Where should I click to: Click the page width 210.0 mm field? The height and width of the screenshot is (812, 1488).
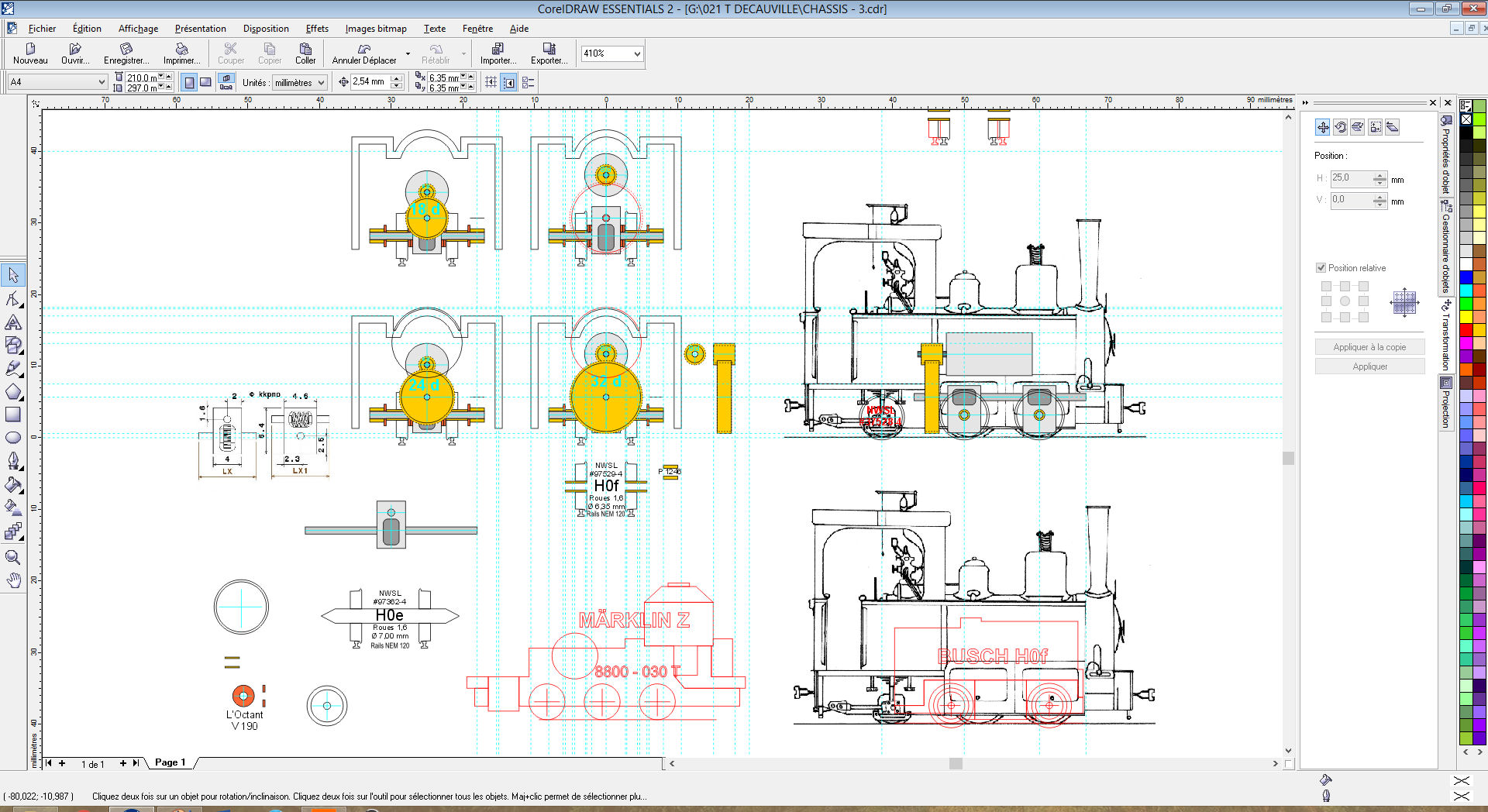(x=142, y=77)
